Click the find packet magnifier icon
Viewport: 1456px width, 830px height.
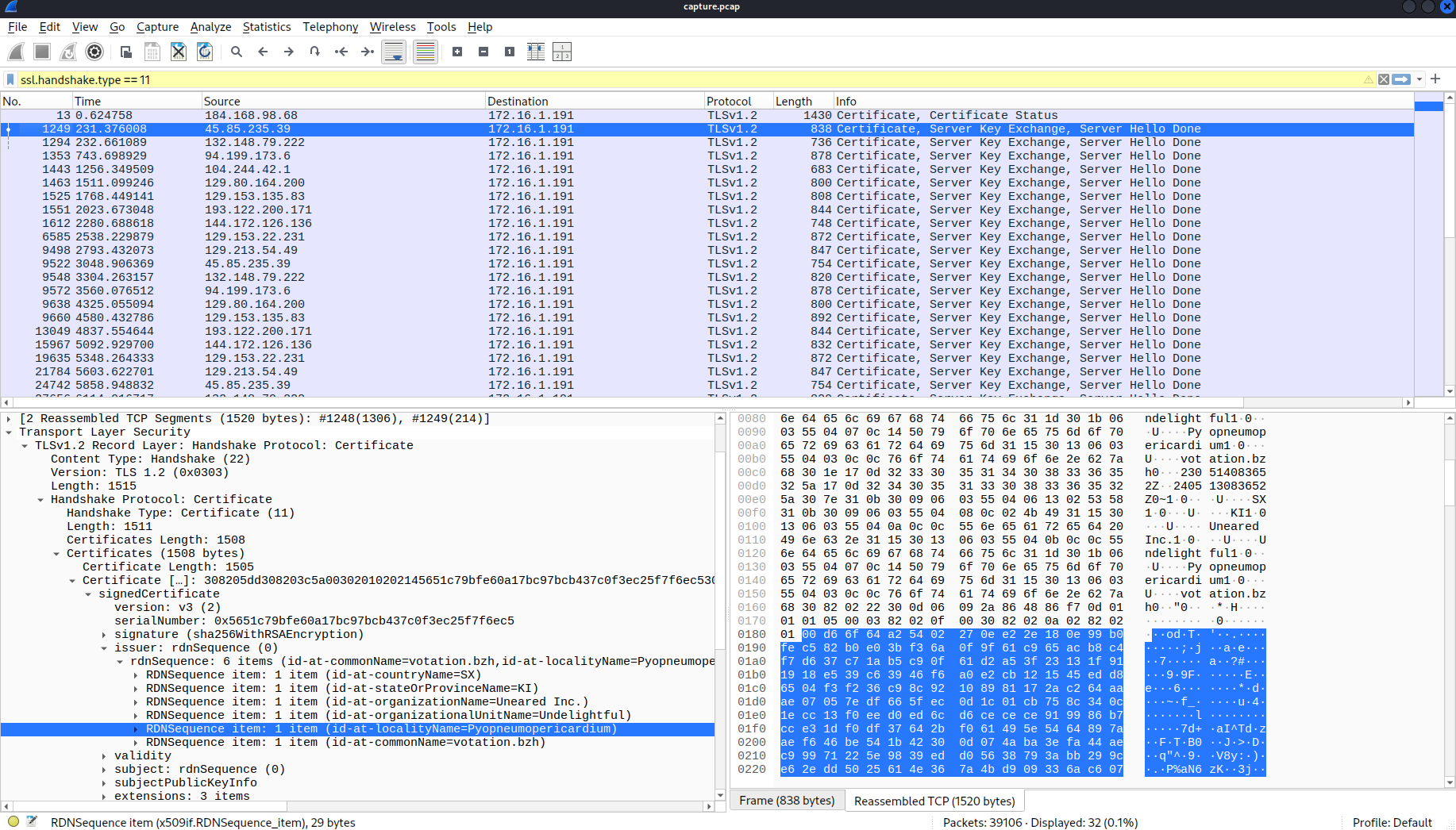pyautogui.click(x=237, y=52)
